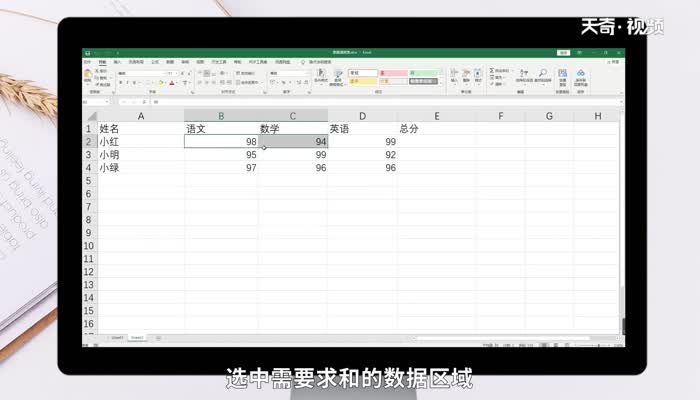Screen dimensions: 700x400
Task: Click the Clear eraser button
Action: pos(496,84)
